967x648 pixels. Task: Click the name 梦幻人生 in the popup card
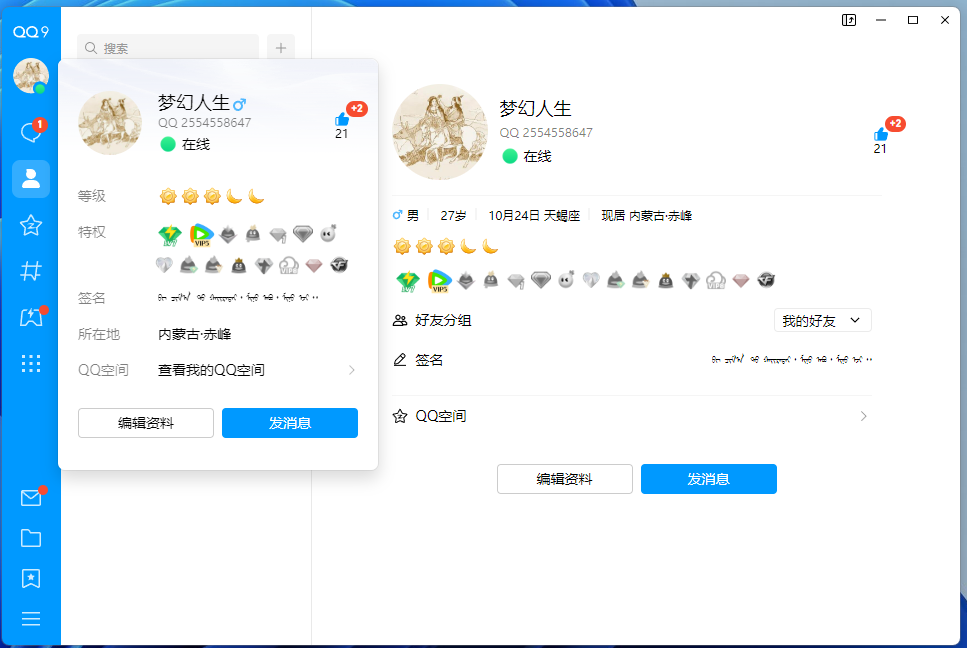click(x=194, y=102)
